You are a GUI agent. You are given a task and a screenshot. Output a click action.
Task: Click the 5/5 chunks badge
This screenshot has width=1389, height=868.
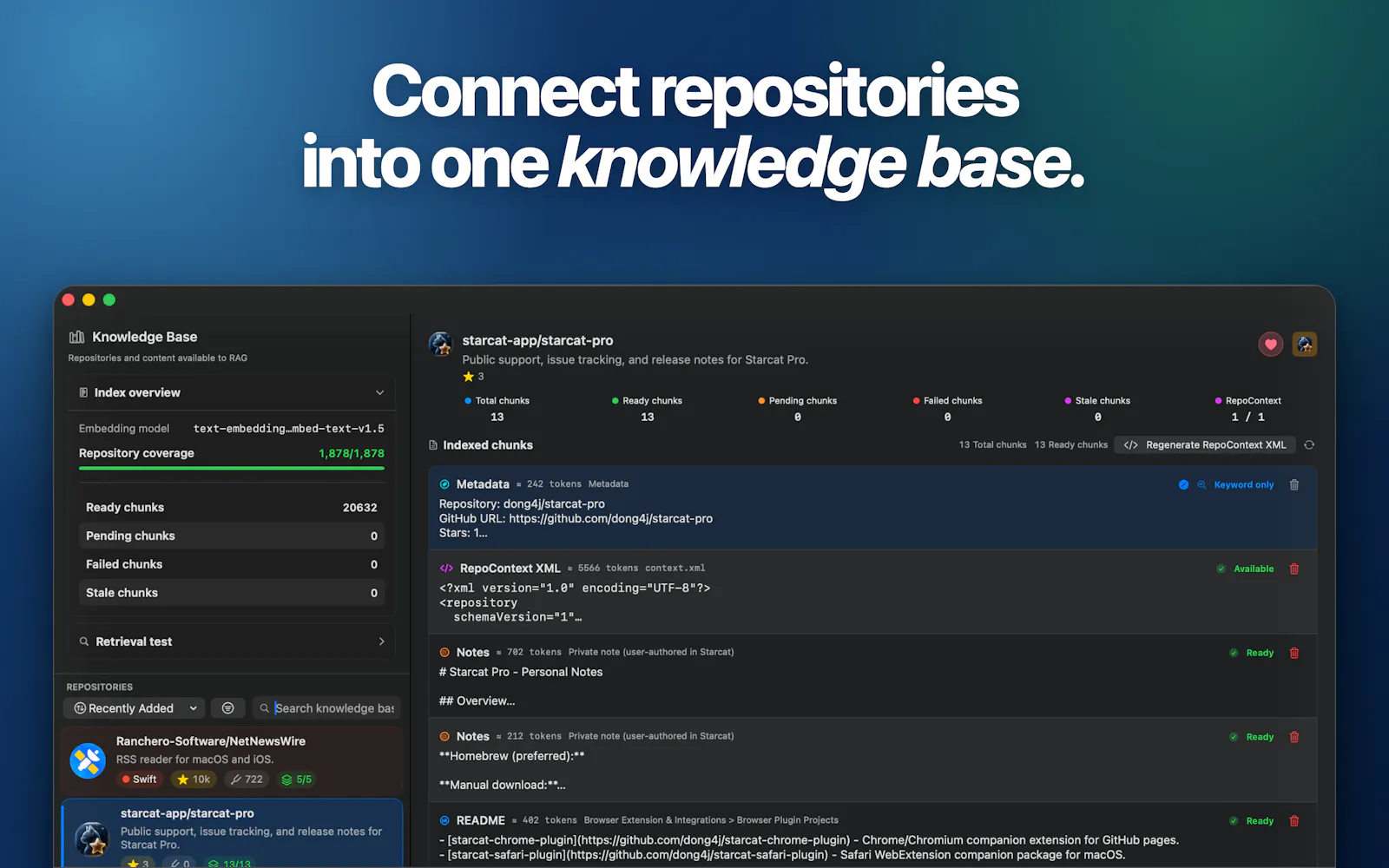(x=297, y=779)
